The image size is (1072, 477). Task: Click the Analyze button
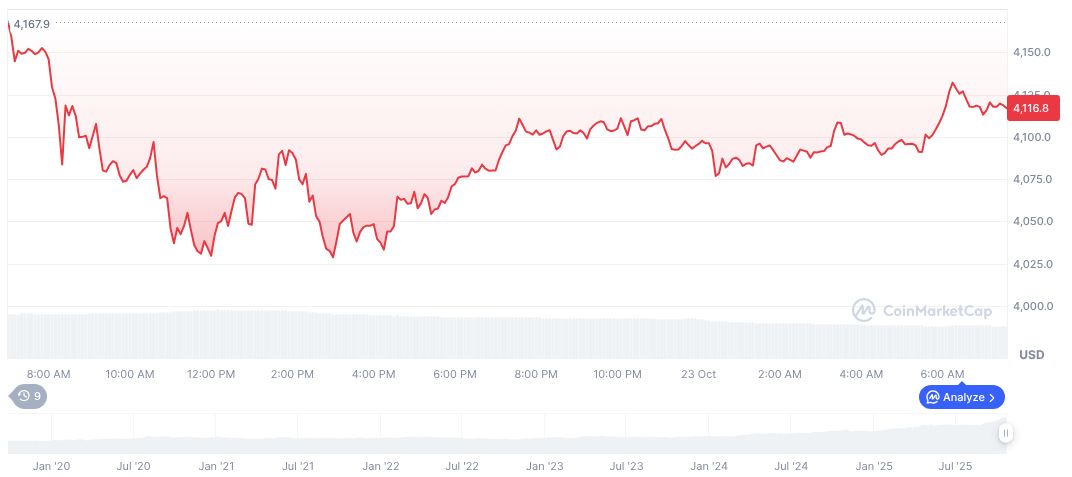coord(961,397)
